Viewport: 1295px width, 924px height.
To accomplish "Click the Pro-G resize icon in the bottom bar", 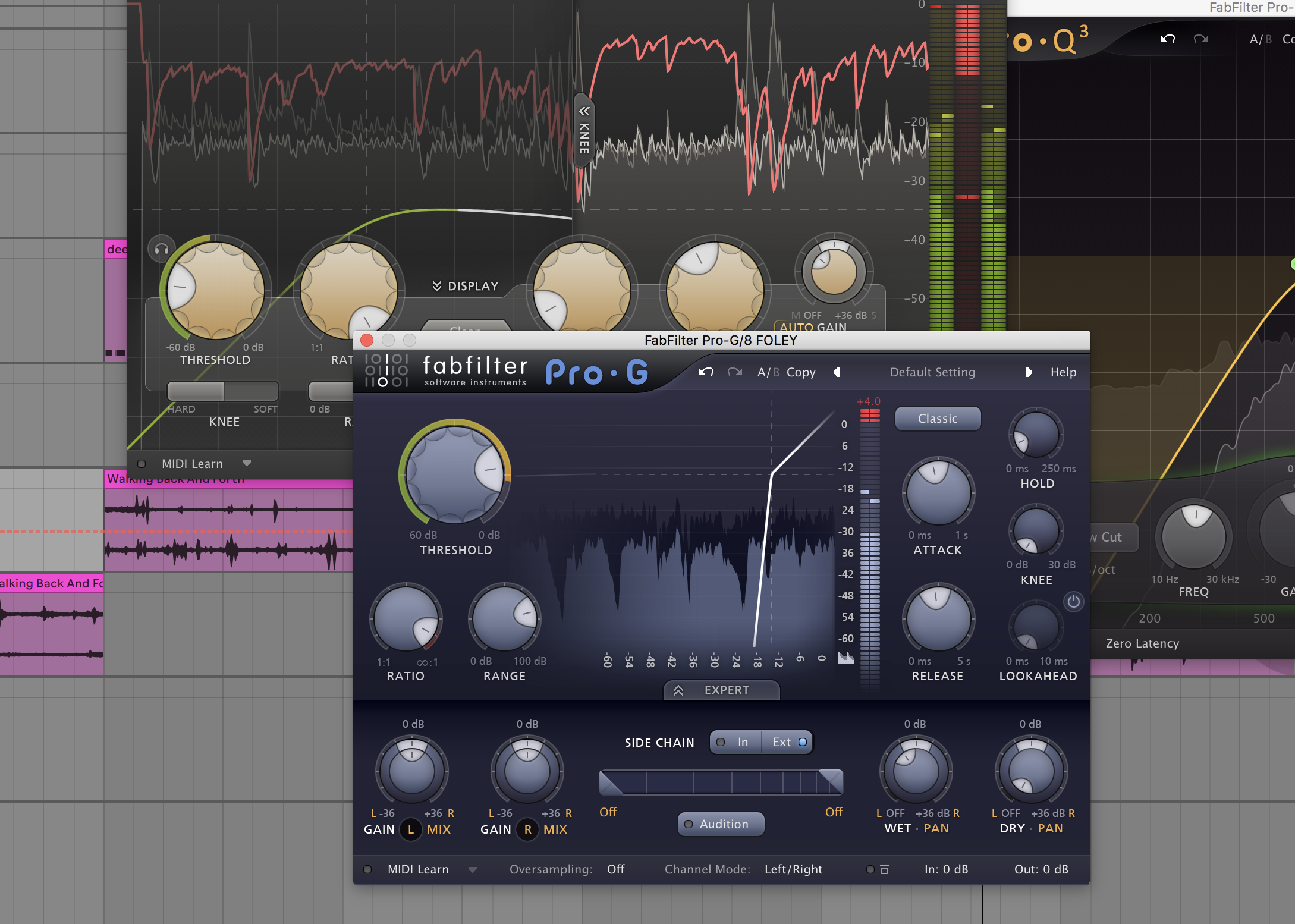I will coord(884,870).
